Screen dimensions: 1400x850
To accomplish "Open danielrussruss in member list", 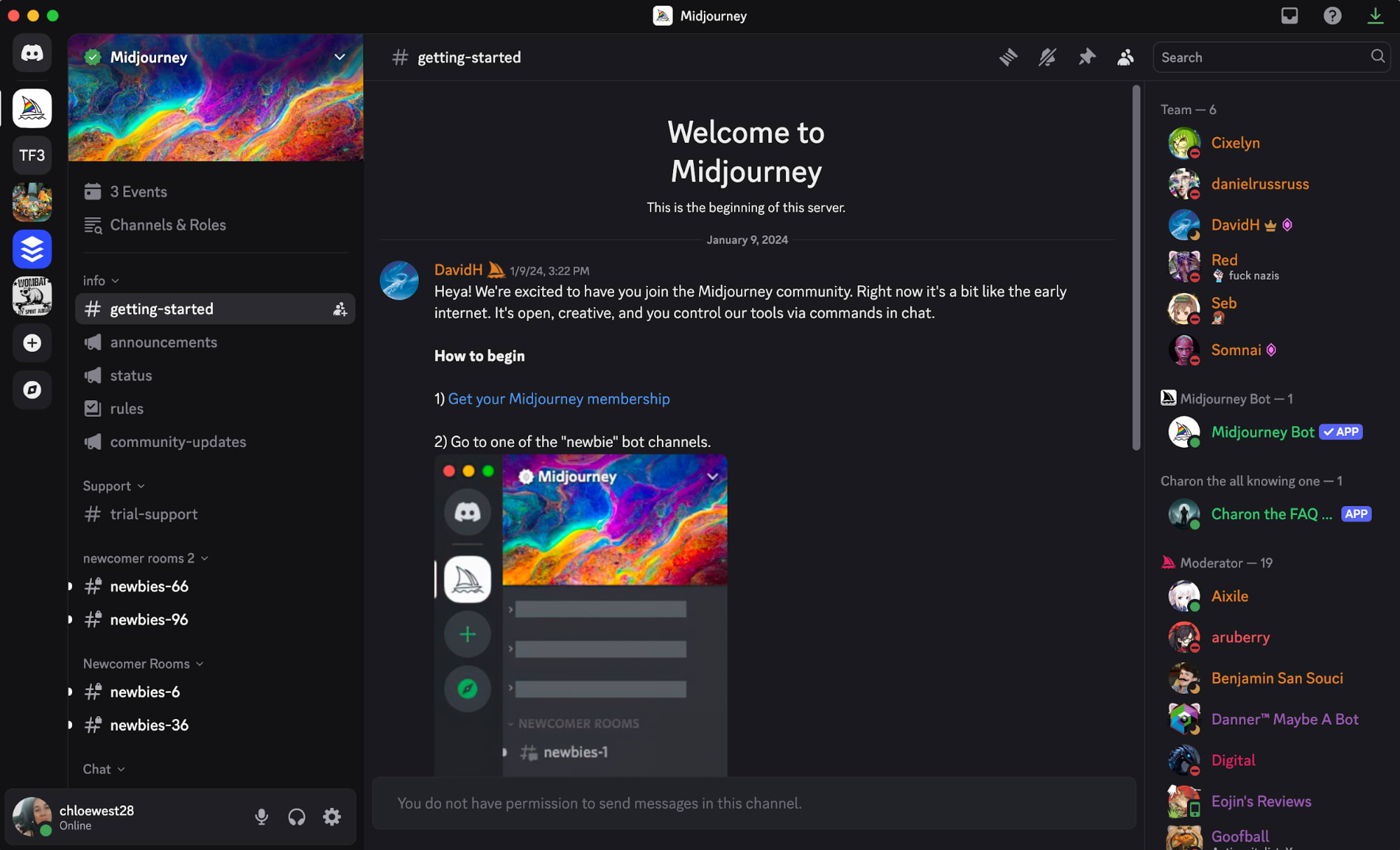I will point(1271,184).
